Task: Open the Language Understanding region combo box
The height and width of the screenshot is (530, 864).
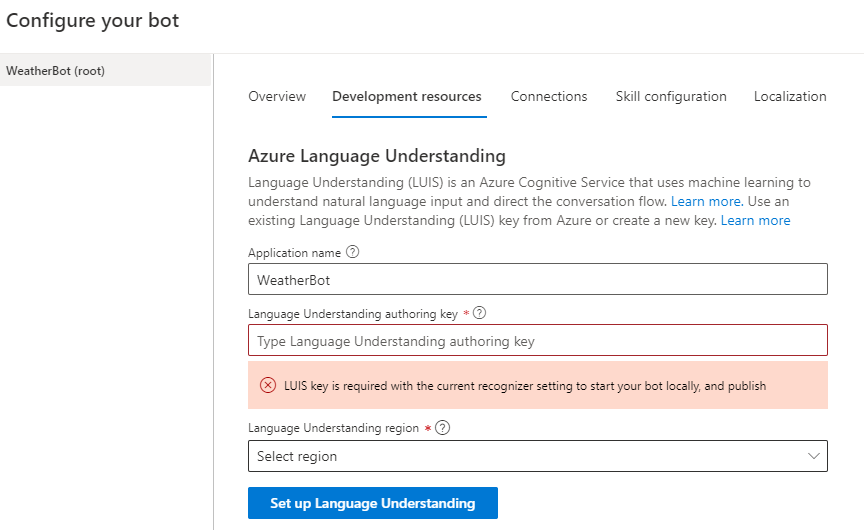Action: point(537,456)
